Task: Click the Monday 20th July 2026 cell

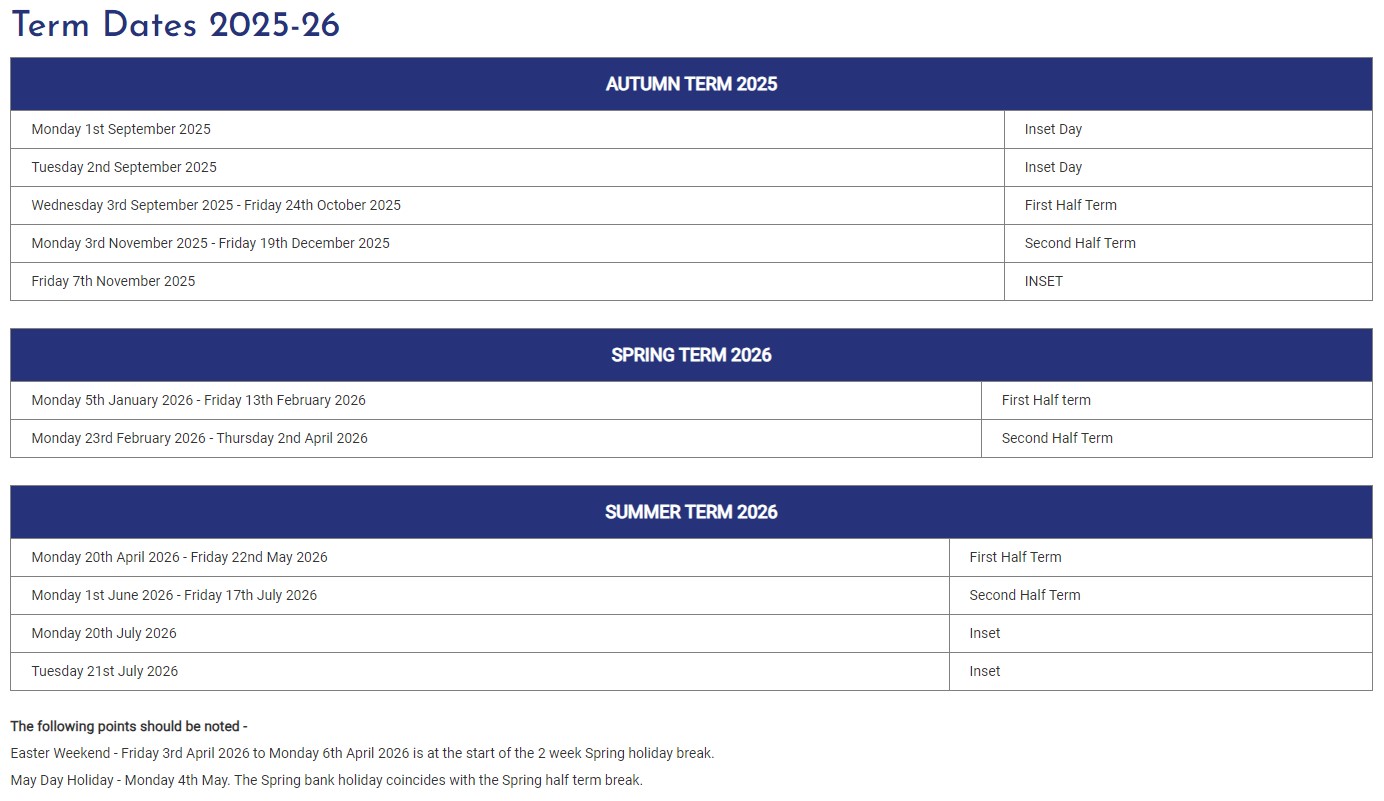Action: (480, 633)
